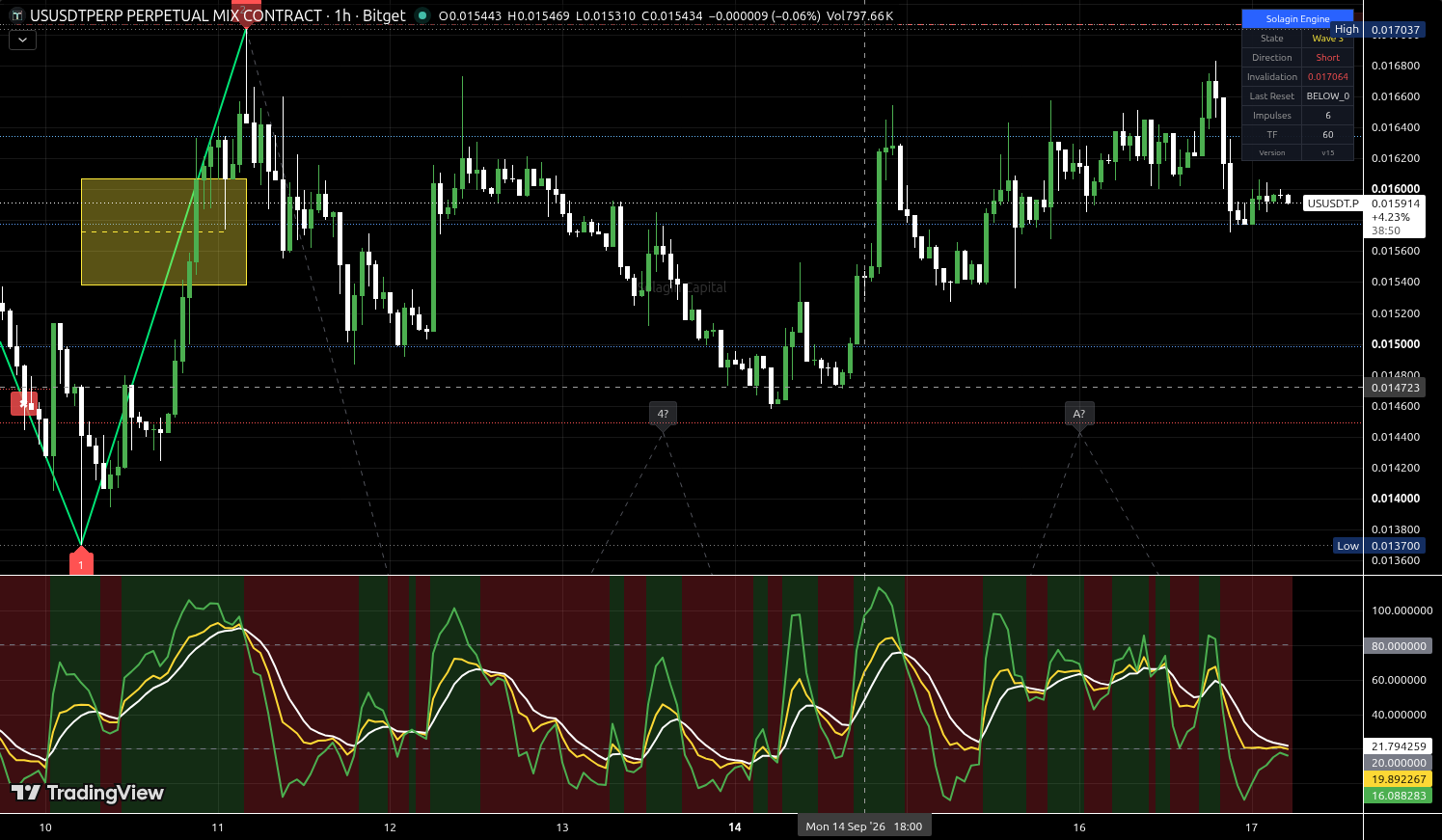Click the date "11" on the time axis
1442x840 pixels.
click(217, 827)
